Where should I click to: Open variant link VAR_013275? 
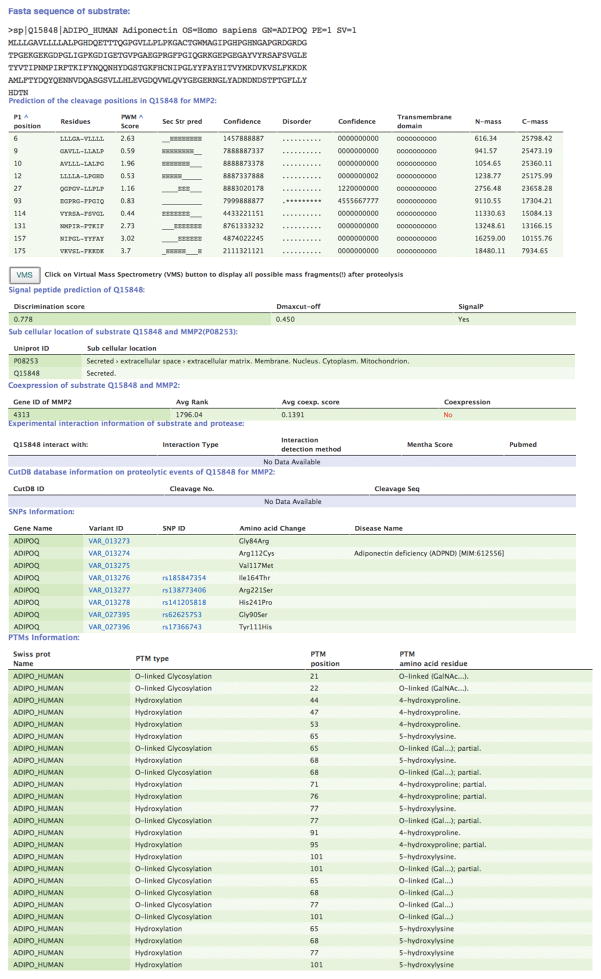(x=109, y=566)
